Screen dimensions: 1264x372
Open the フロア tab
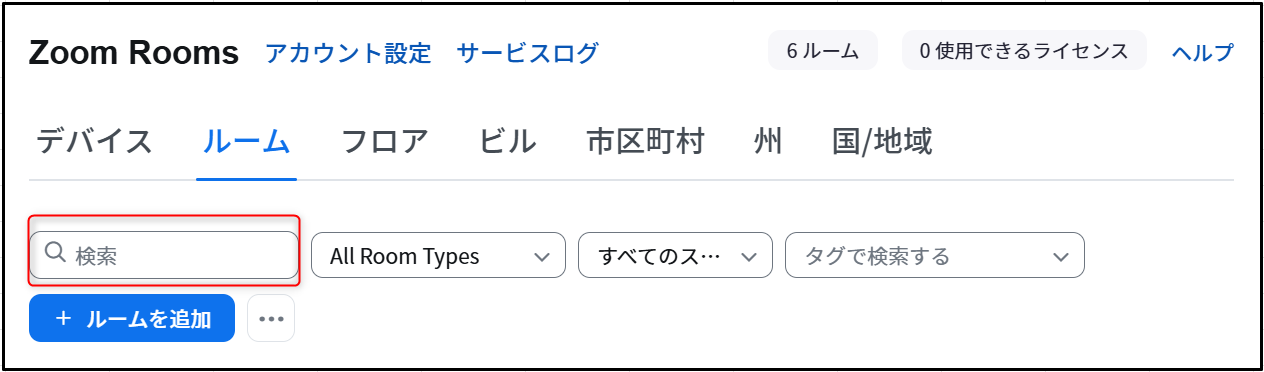point(385,142)
